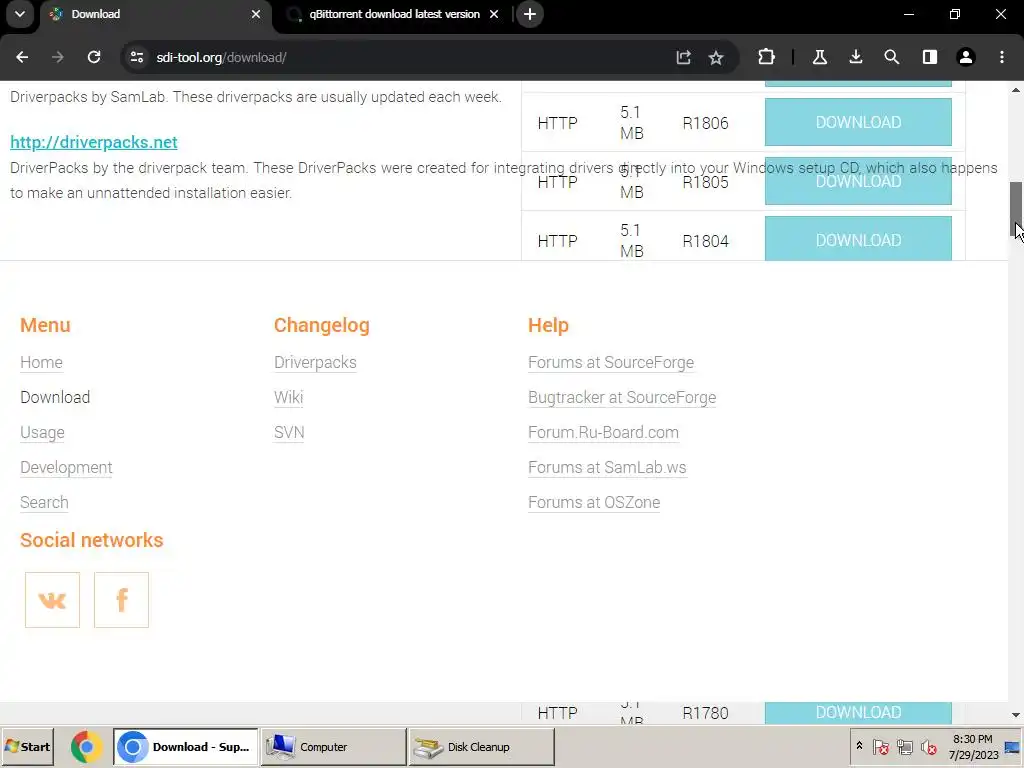This screenshot has width=1024, height=768.
Task: Open the Extensions puzzle icon
Action: tap(766, 57)
